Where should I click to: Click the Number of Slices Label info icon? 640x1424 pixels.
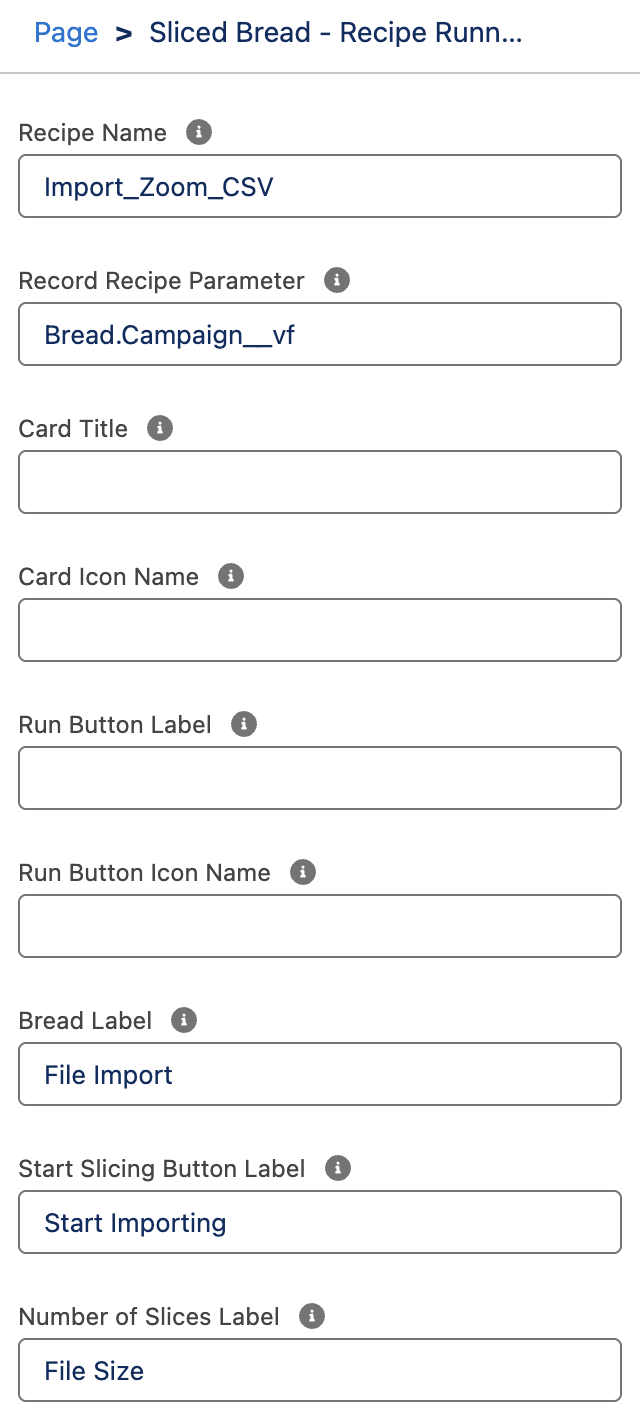311,1316
